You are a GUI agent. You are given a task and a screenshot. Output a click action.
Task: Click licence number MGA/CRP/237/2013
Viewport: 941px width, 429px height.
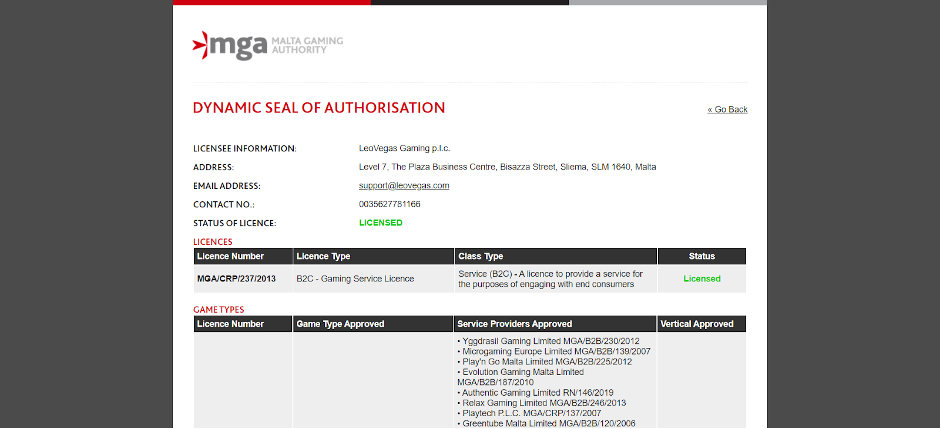click(x=236, y=279)
